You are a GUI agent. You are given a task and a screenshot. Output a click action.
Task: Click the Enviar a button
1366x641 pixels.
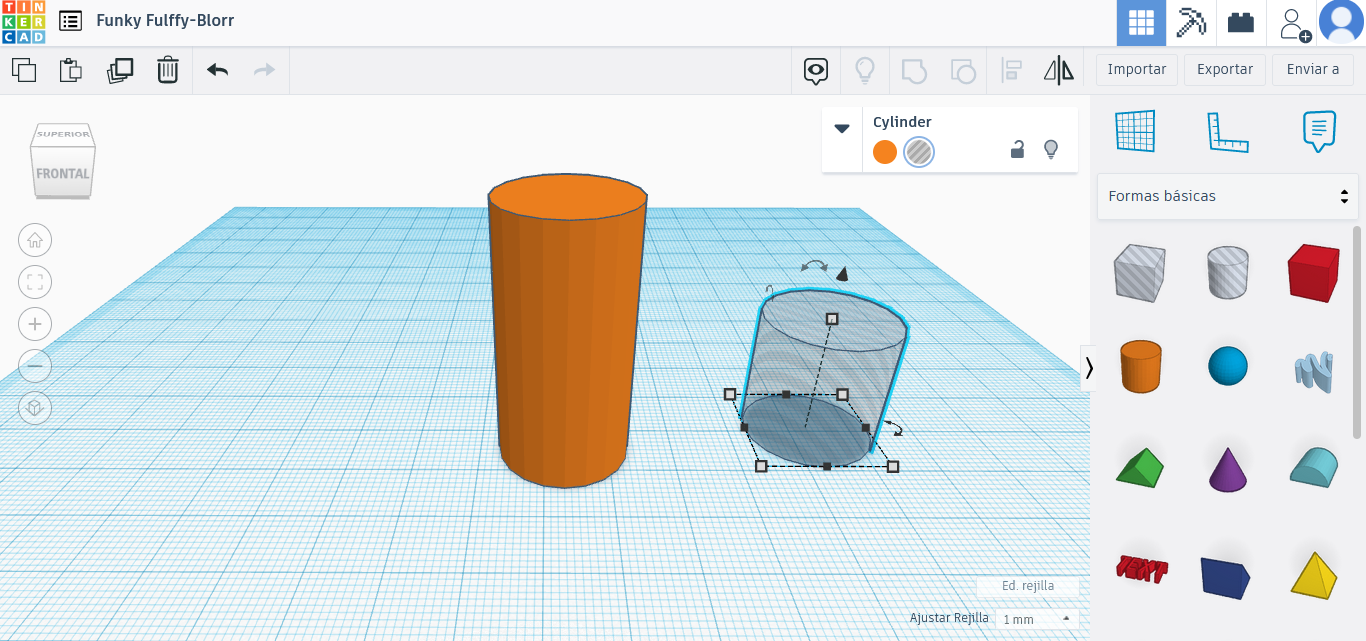1313,70
